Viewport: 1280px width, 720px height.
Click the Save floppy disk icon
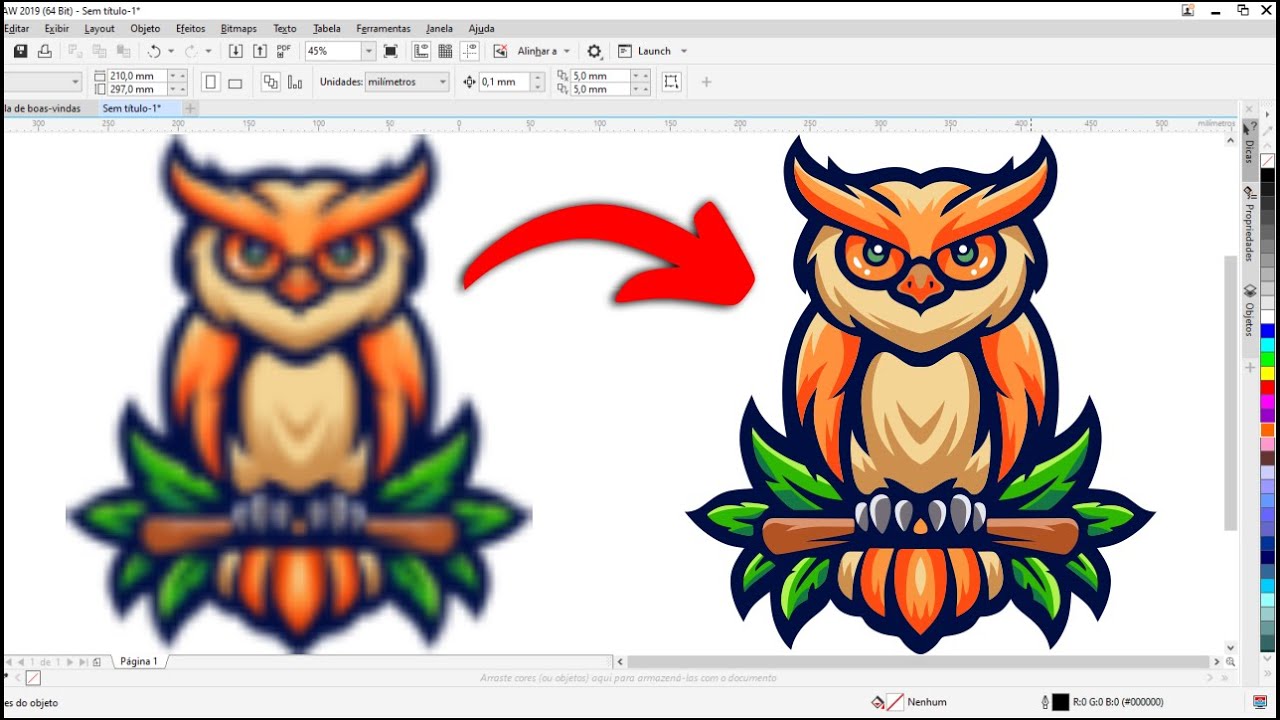20,51
